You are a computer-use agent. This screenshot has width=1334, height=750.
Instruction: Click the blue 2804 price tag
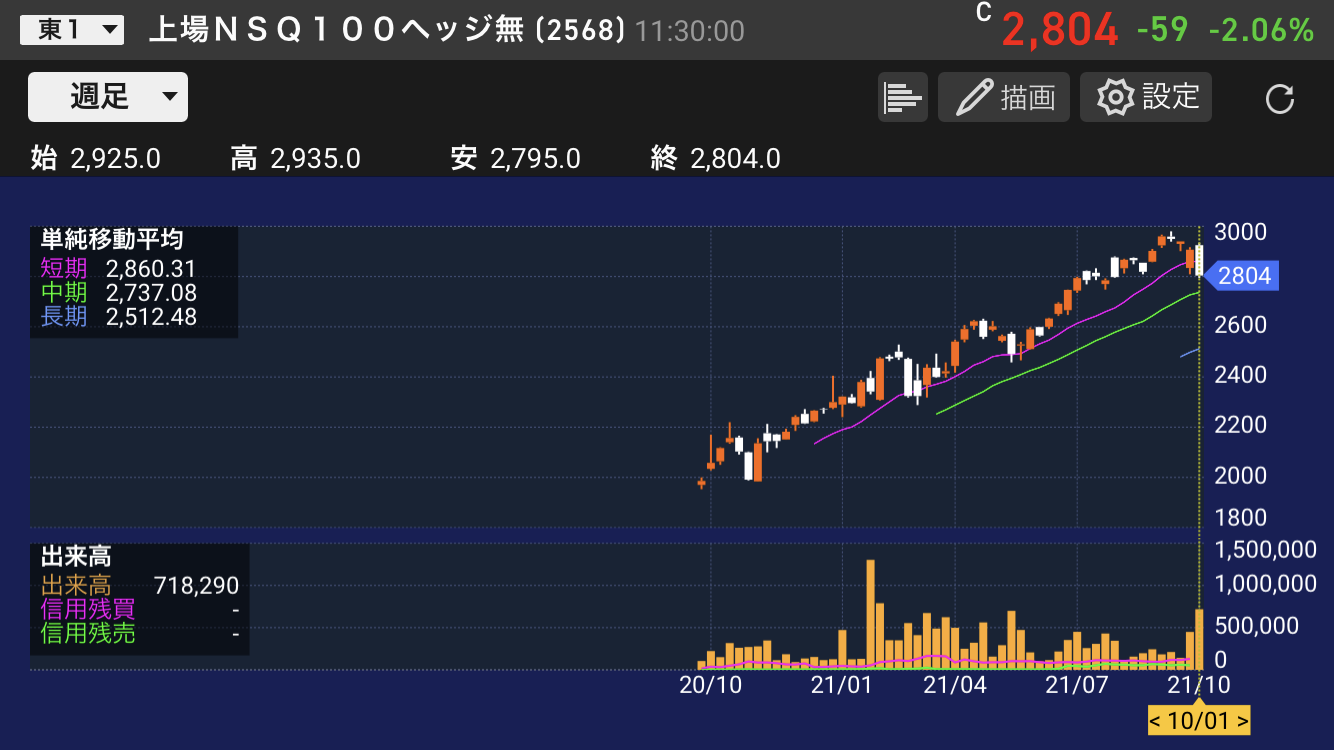pos(1242,276)
